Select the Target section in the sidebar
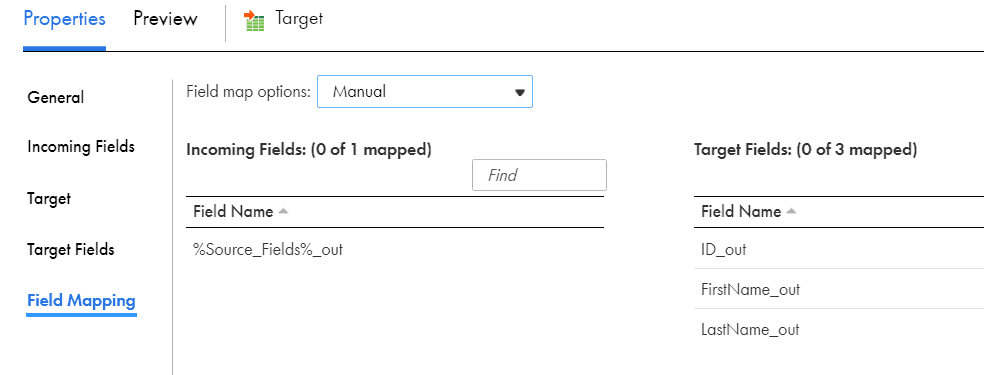This screenshot has width=984, height=375. click(x=49, y=199)
